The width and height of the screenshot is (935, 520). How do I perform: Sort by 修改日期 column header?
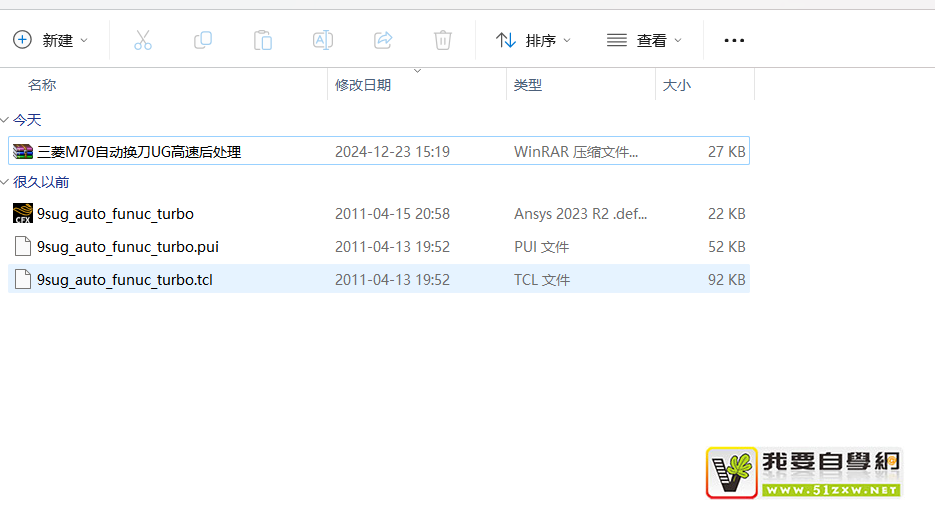click(363, 85)
